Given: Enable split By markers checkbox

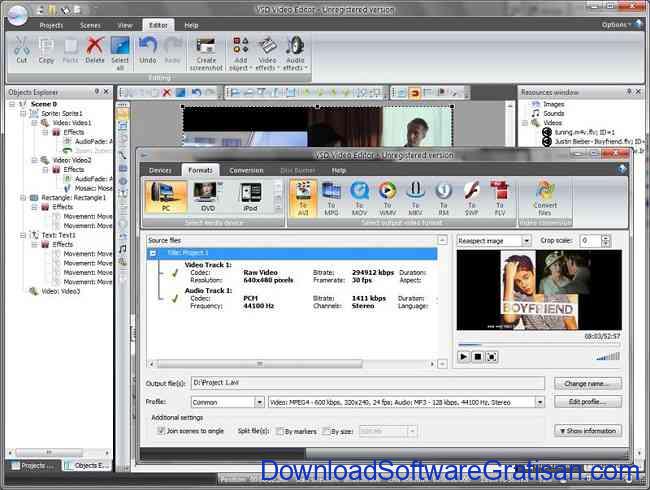Looking at the screenshot, I should click(280, 431).
